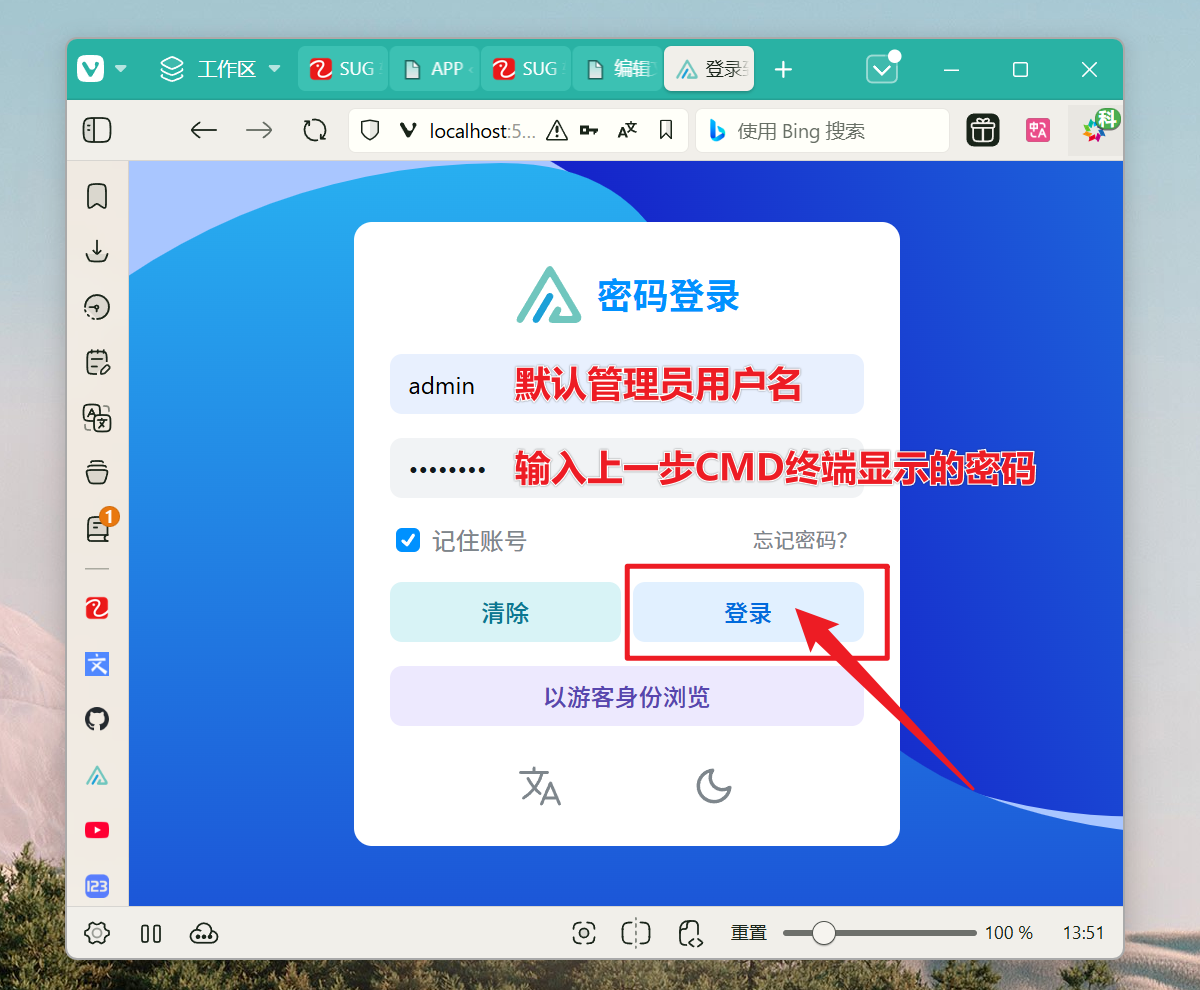Open the Notes panel in the sidebar
This screenshot has height=990, width=1200.
(x=96, y=362)
